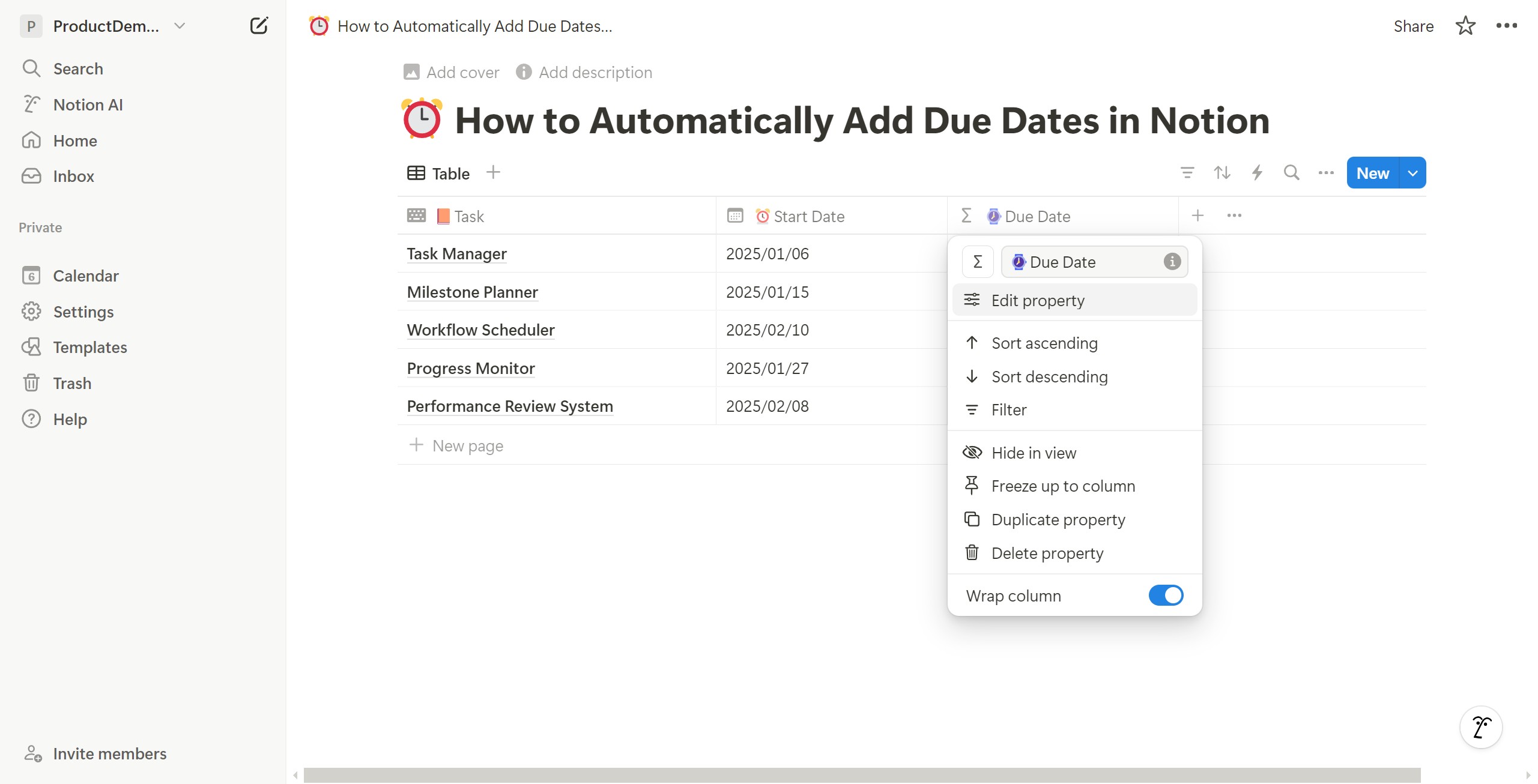Screen dimensions: 1538x784
Task: Choose Sort descending
Action: tap(1074, 376)
